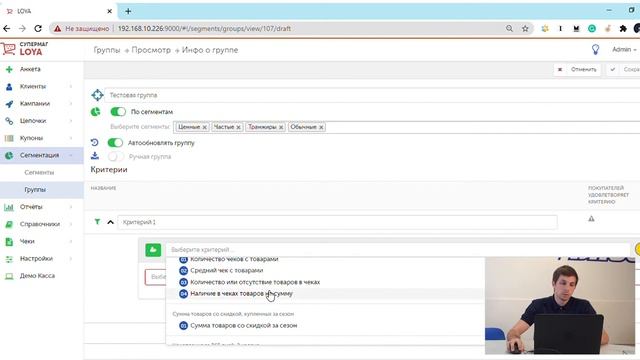
Task: Select the Группы submenu item
Action: coord(35,189)
